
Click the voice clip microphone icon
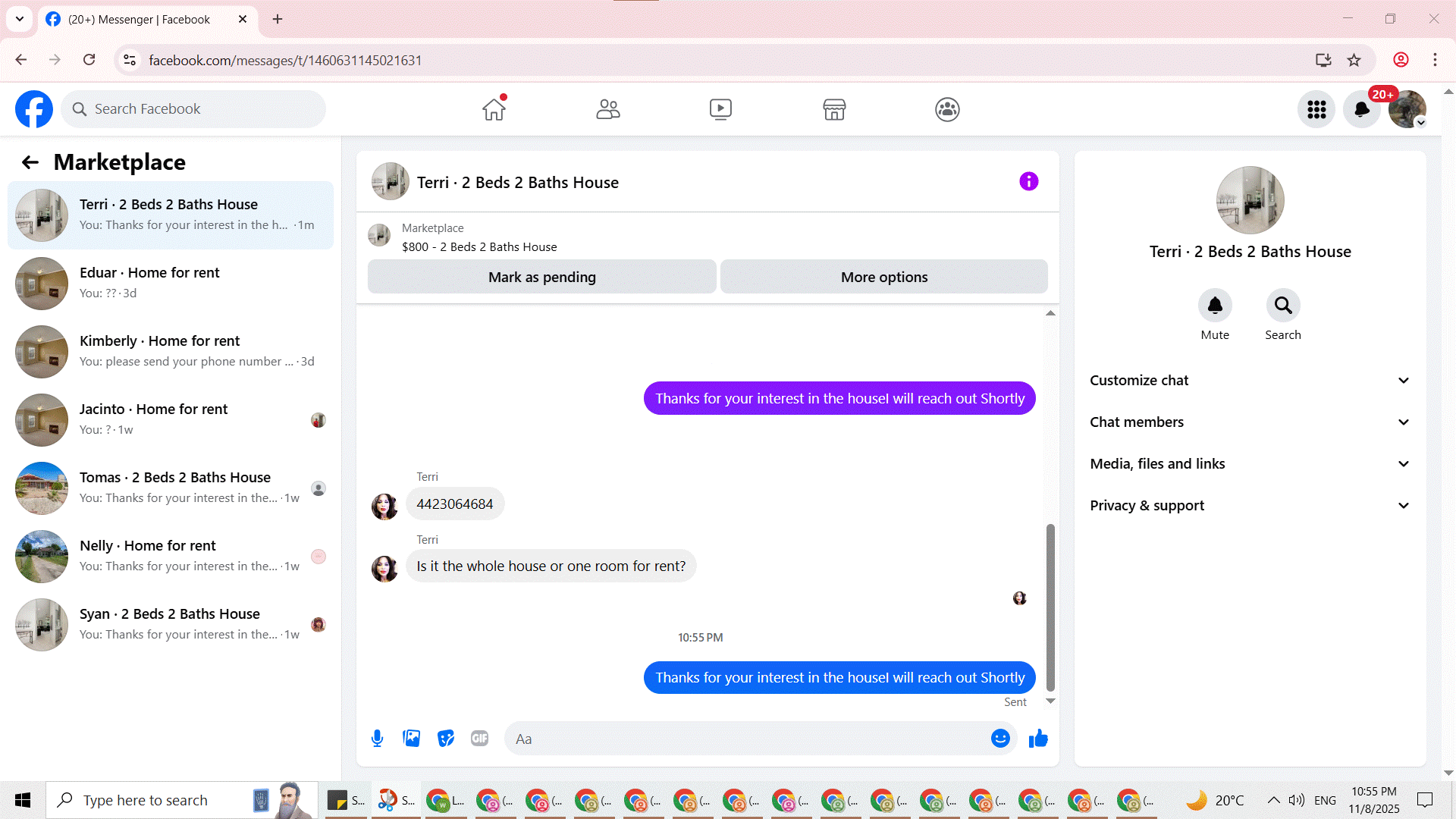point(377,739)
